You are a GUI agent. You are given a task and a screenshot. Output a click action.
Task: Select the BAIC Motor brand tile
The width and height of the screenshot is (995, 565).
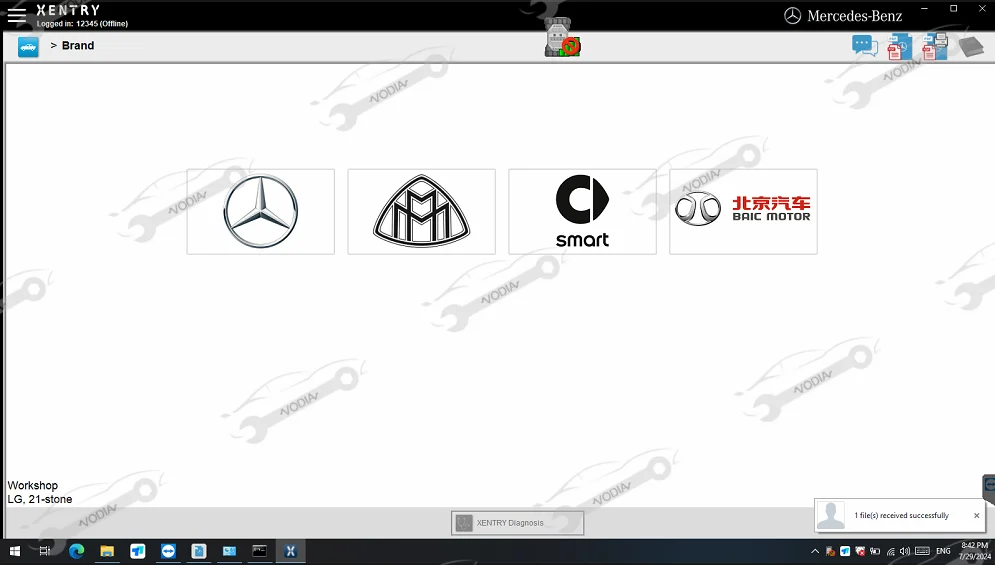coord(743,211)
